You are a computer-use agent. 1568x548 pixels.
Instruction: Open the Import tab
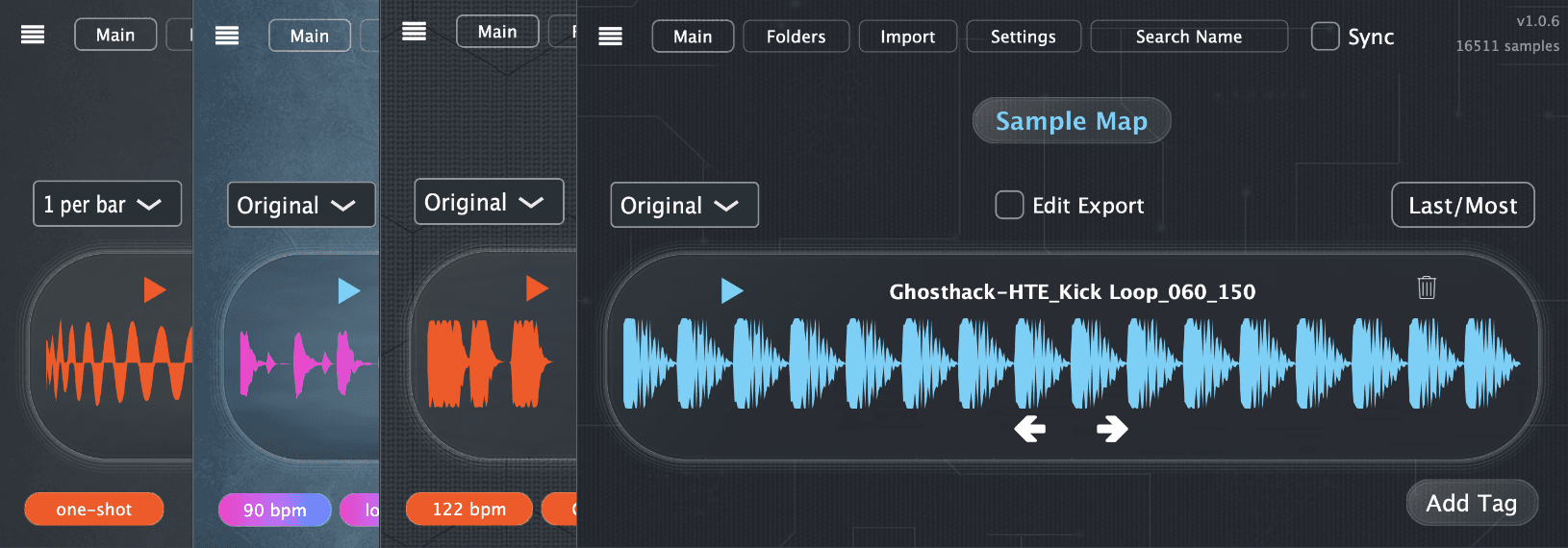[x=907, y=37]
